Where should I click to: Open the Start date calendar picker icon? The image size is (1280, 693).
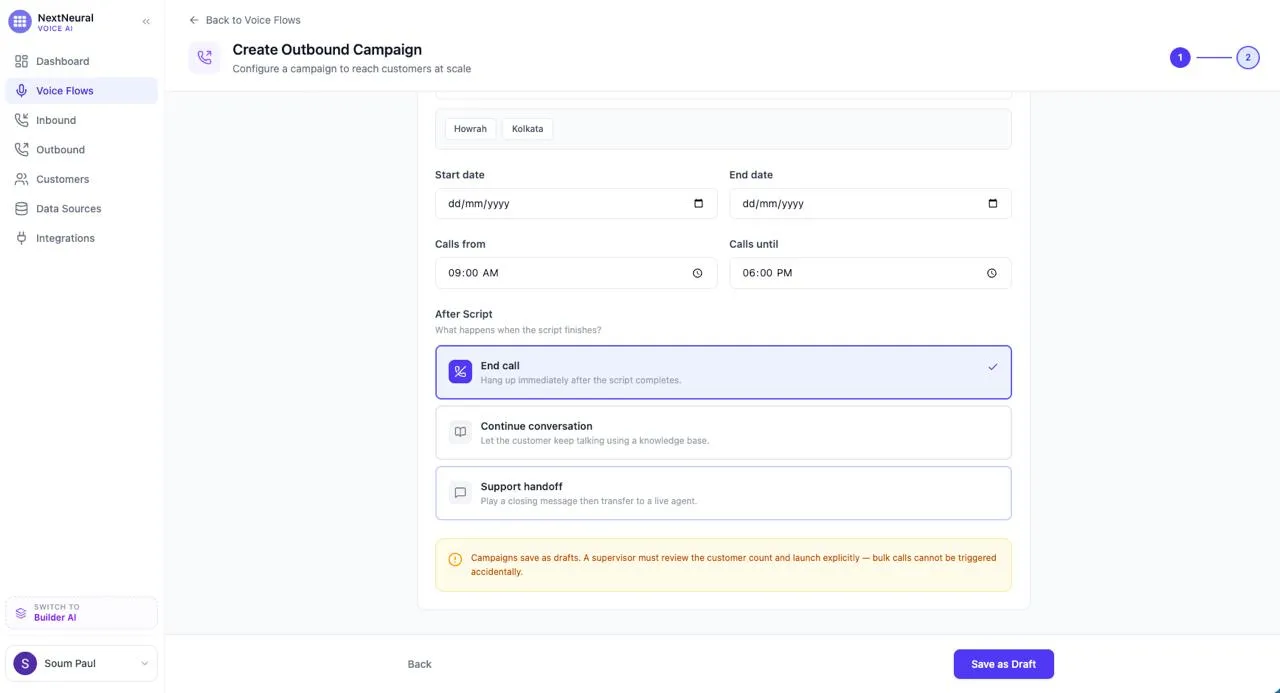pos(698,203)
